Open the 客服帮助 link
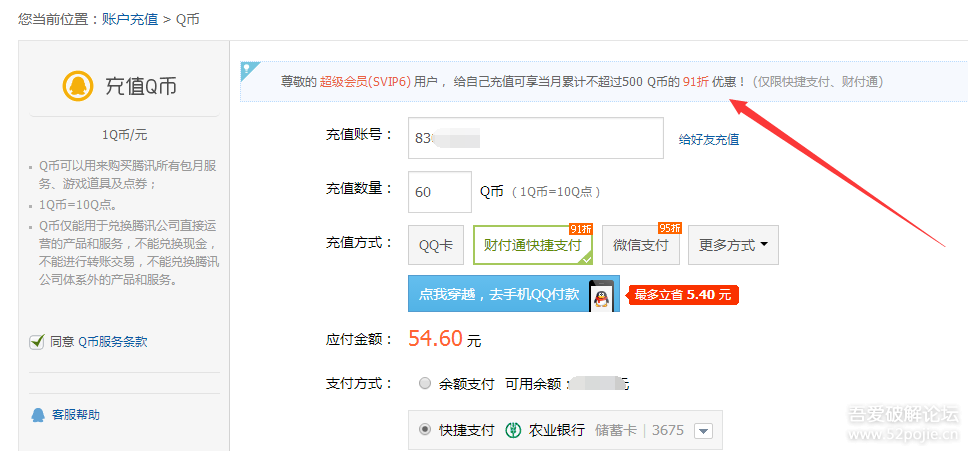Screen dimensions: 968x451 click(75, 415)
